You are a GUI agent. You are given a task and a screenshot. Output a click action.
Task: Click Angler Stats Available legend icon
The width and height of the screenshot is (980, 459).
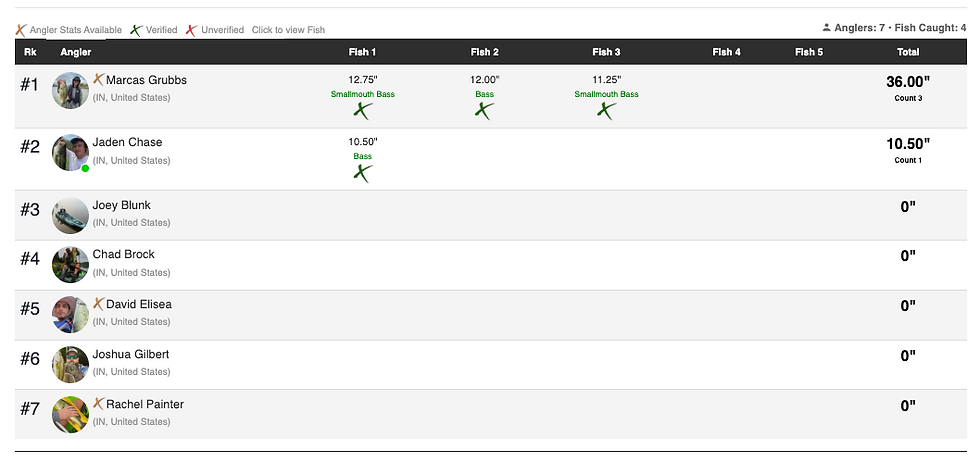pos(21,30)
